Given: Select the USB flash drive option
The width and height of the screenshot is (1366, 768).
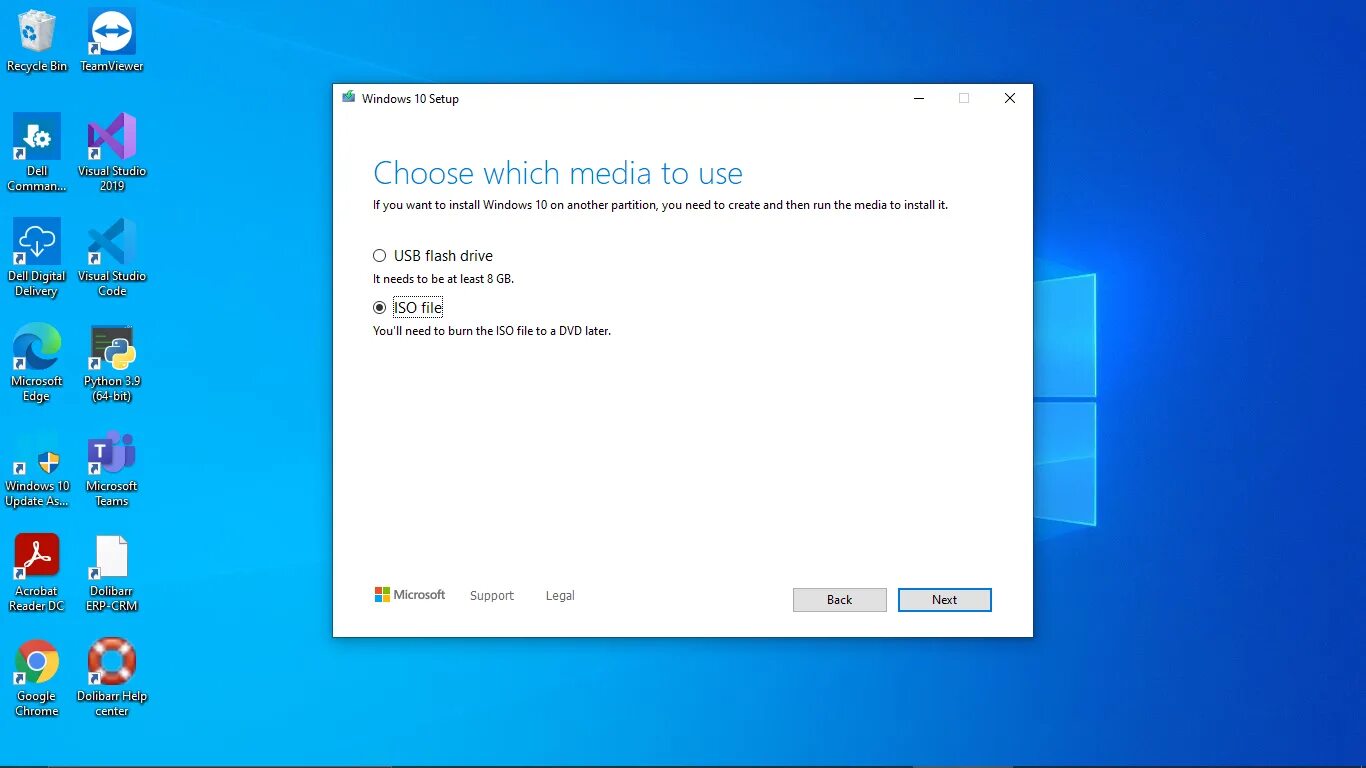Looking at the screenshot, I should pyautogui.click(x=433, y=256).
